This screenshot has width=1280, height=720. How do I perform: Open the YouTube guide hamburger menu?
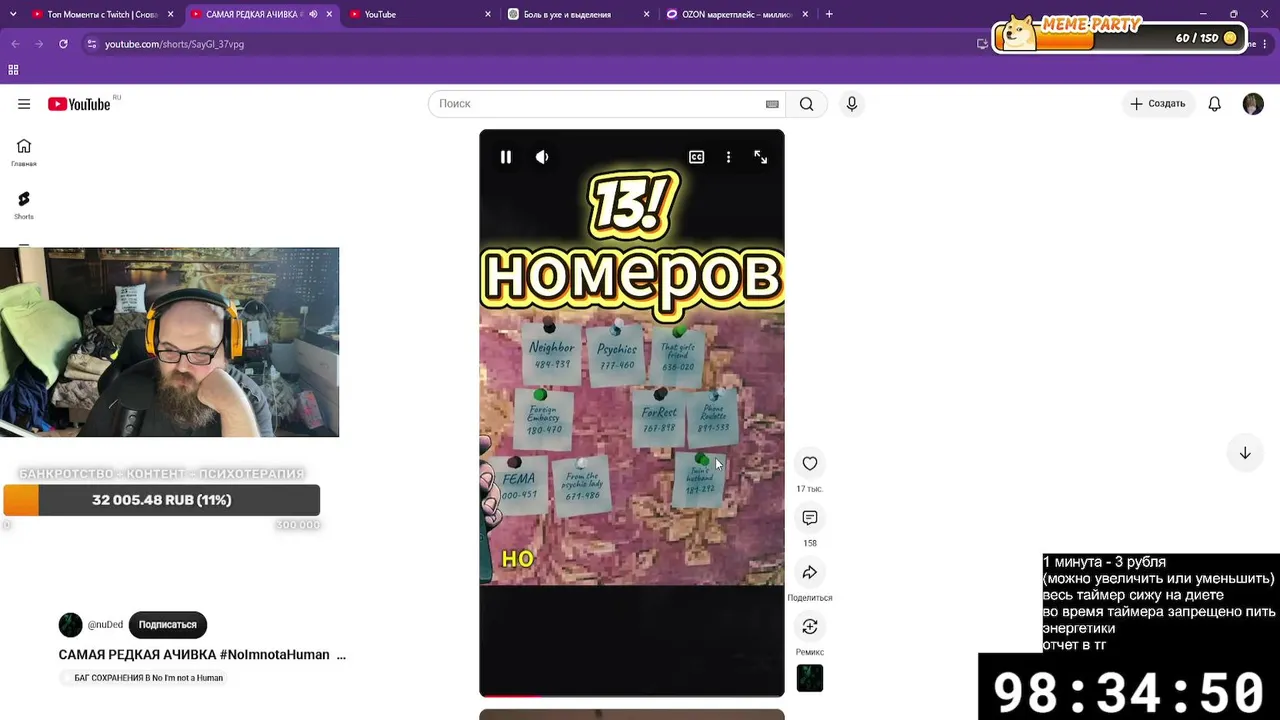tap(24, 104)
